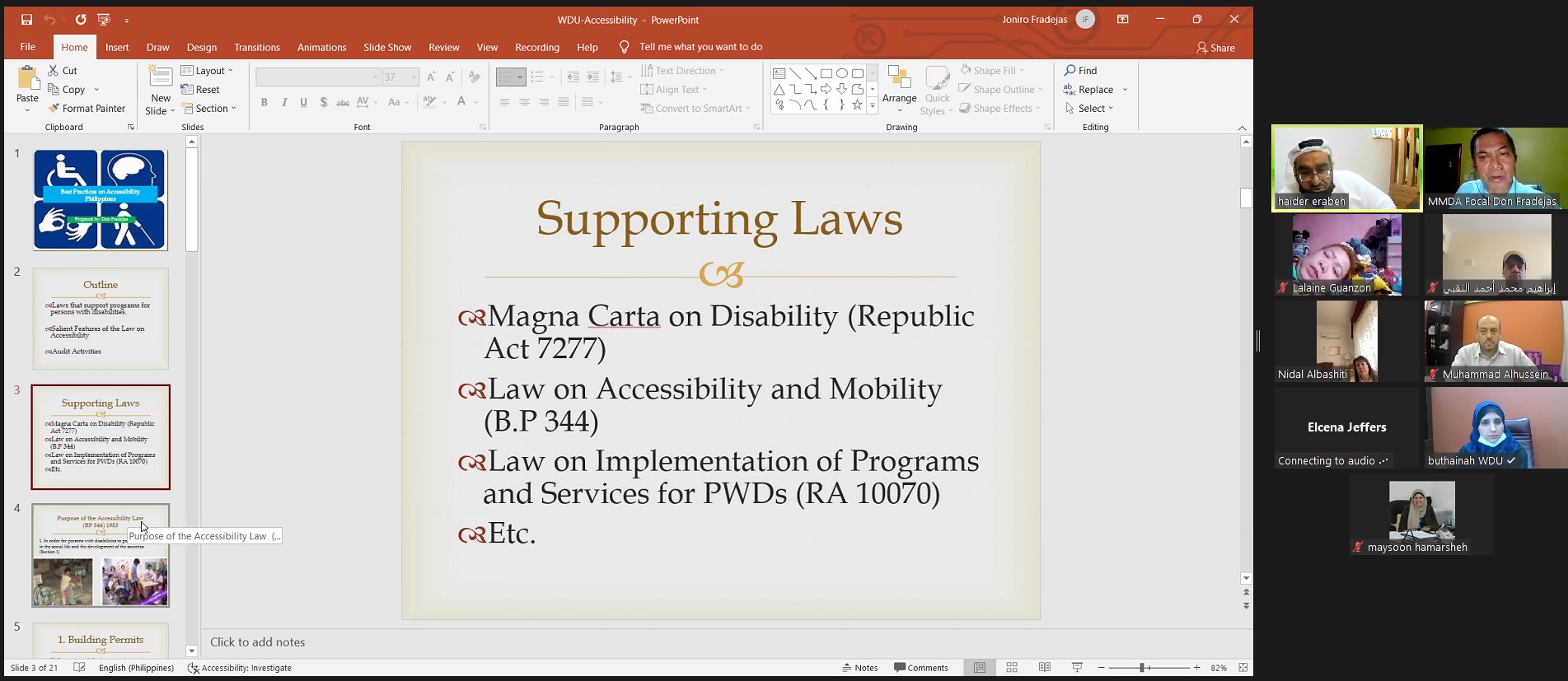Screen dimensions: 1568x681
Task: Click the Paste clipboard icon
Action: point(28,79)
